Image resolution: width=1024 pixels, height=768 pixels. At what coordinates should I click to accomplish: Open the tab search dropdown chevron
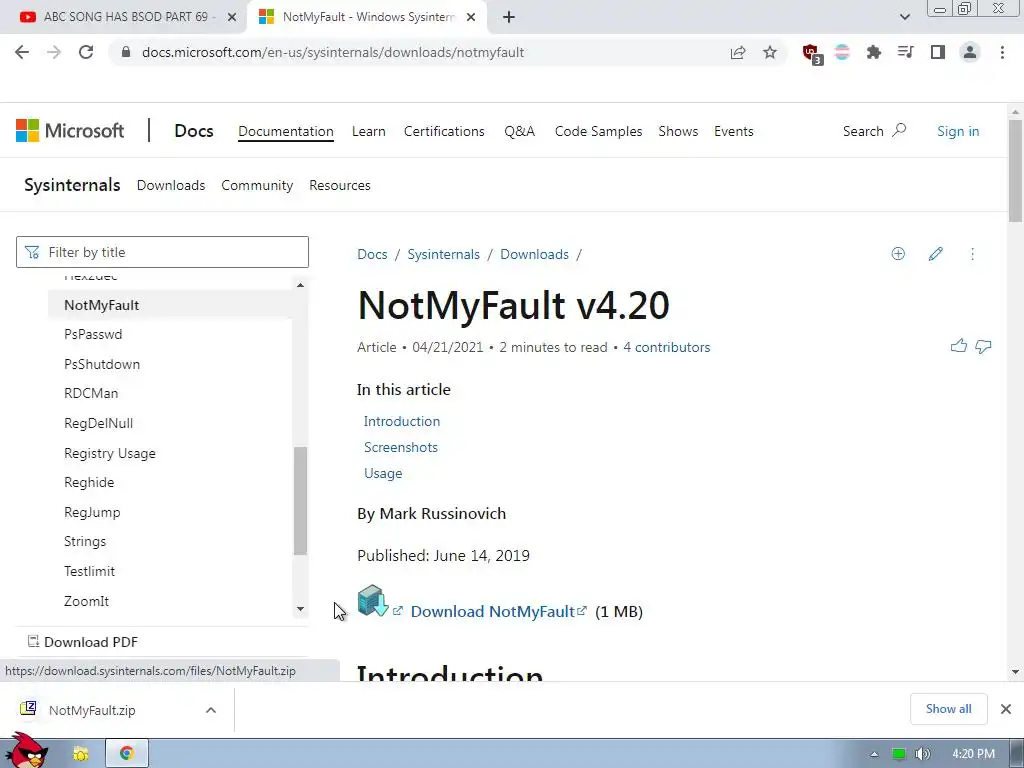click(904, 17)
